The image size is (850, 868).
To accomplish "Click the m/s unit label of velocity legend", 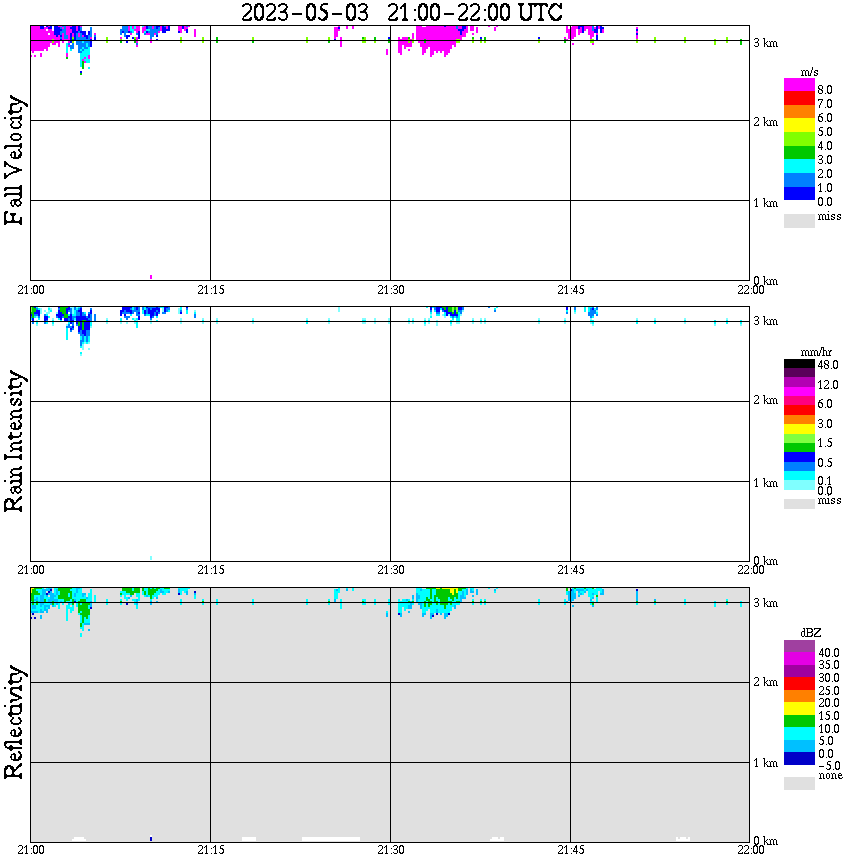I will click(x=808, y=72).
